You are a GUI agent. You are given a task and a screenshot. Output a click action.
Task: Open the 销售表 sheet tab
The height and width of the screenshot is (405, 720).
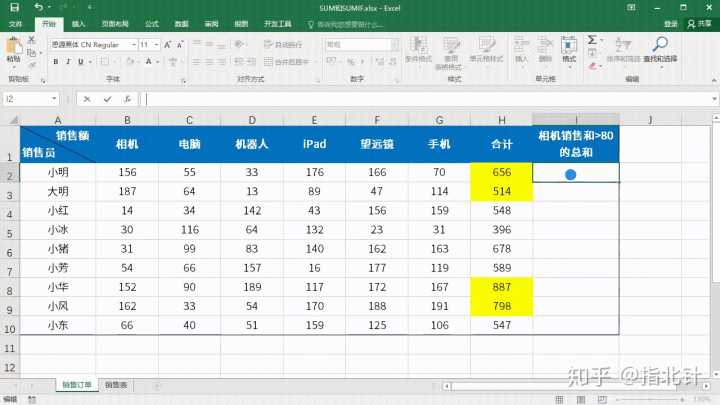click(x=116, y=385)
